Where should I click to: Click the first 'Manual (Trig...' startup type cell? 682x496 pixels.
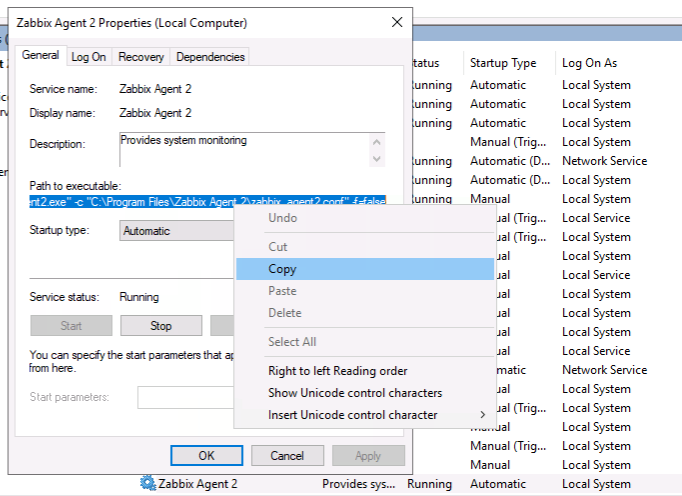[x=508, y=142]
